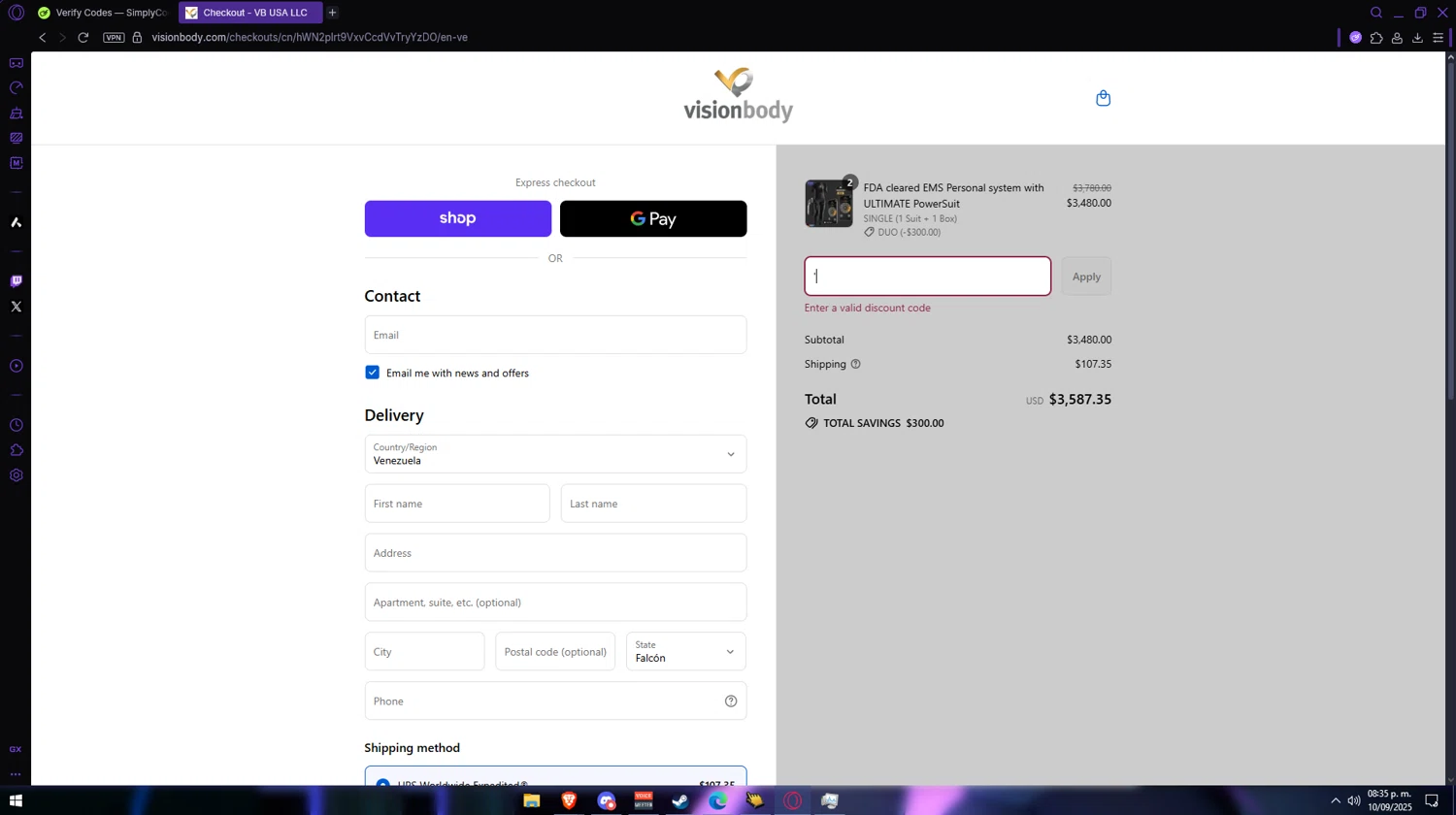Open the tab search magnifier icon

(x=1376, y=13)
